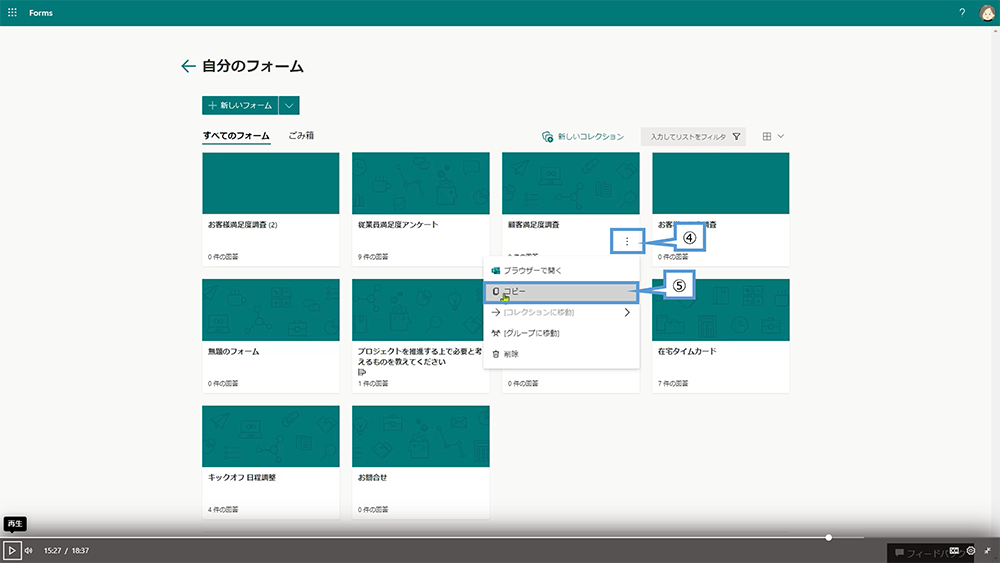The width and height of the screenshot is (1000, 563).
Task: Open the お客様満足度調査 (2) form card
Action: coord(270,209)
